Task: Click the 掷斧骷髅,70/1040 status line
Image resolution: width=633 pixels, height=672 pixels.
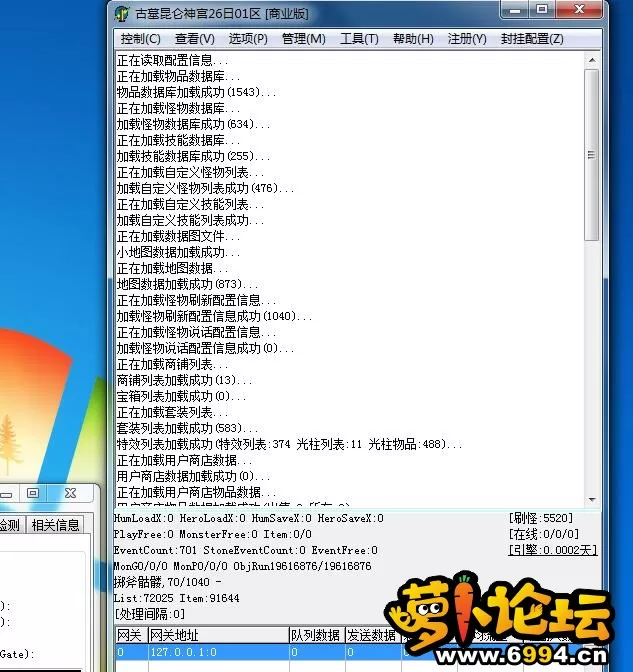Action: pos(168,582)
